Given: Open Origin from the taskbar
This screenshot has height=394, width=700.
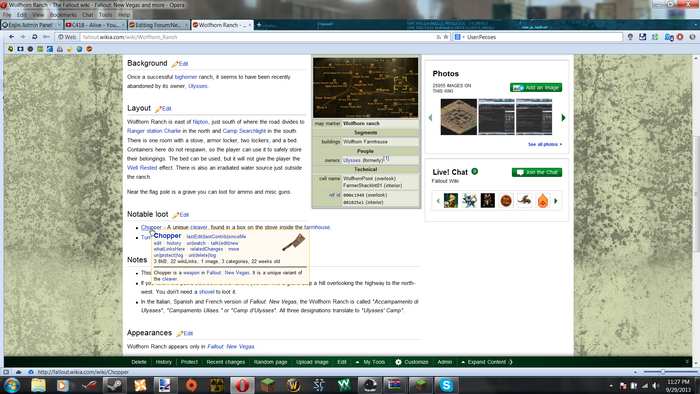Looking at the screenshot, I should tap(191, 385).
